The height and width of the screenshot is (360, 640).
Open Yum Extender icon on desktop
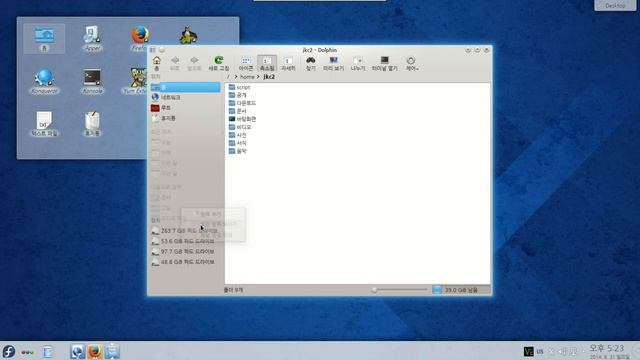[137, 82]
